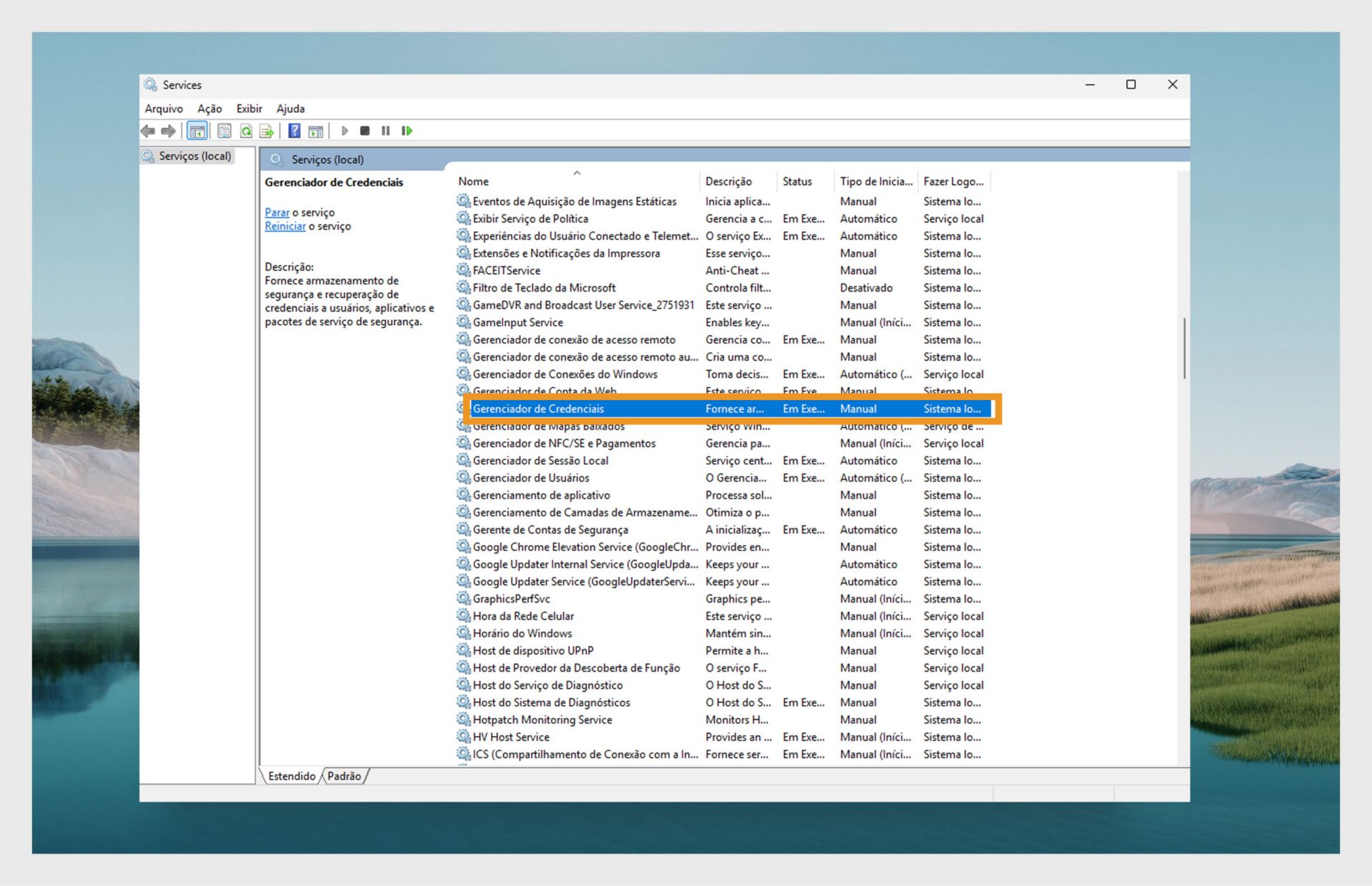Viewport: 1372px width, 886px height.
Task: Open the Ação menu
Action: tap(209, 109)
